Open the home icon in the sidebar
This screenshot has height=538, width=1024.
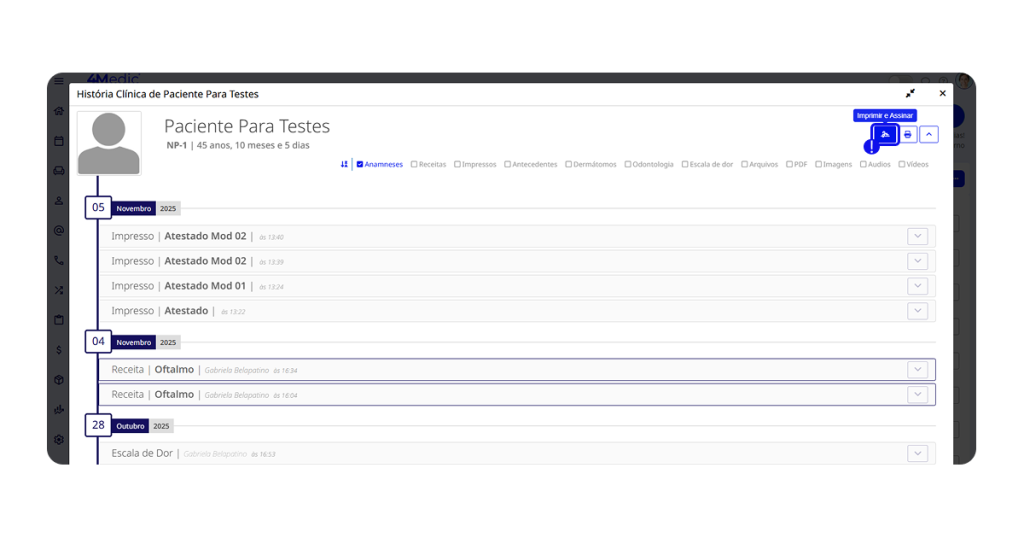tap(59, 111)
